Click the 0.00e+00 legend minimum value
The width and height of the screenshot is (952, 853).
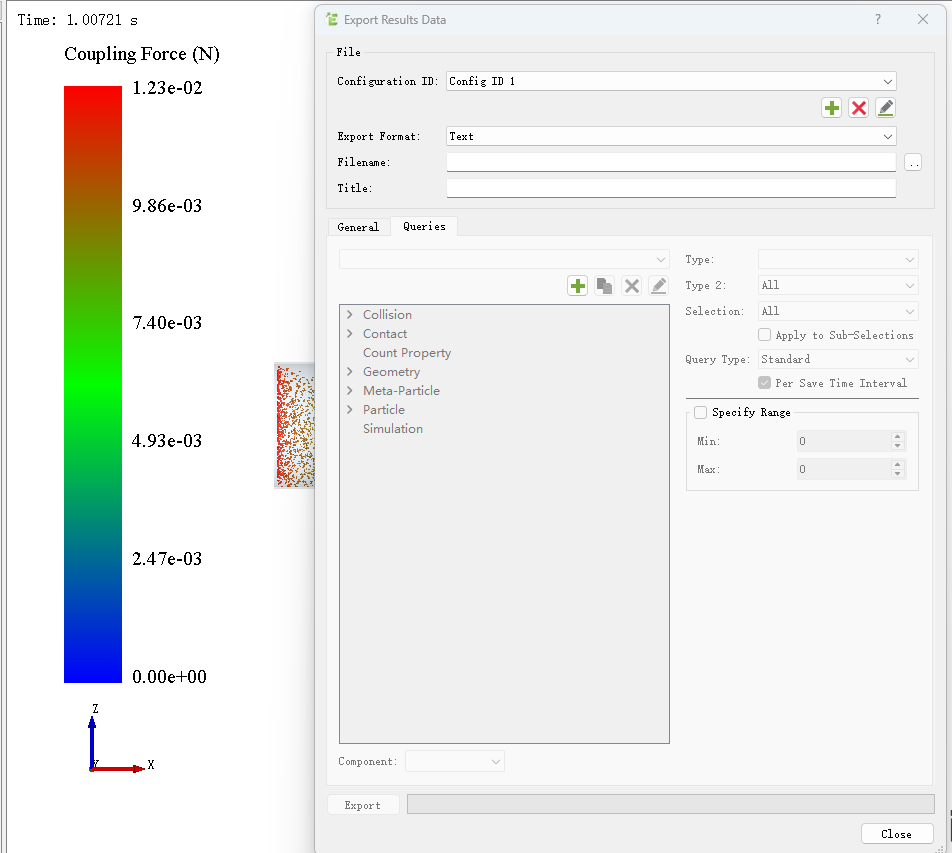tap(169, 677)
